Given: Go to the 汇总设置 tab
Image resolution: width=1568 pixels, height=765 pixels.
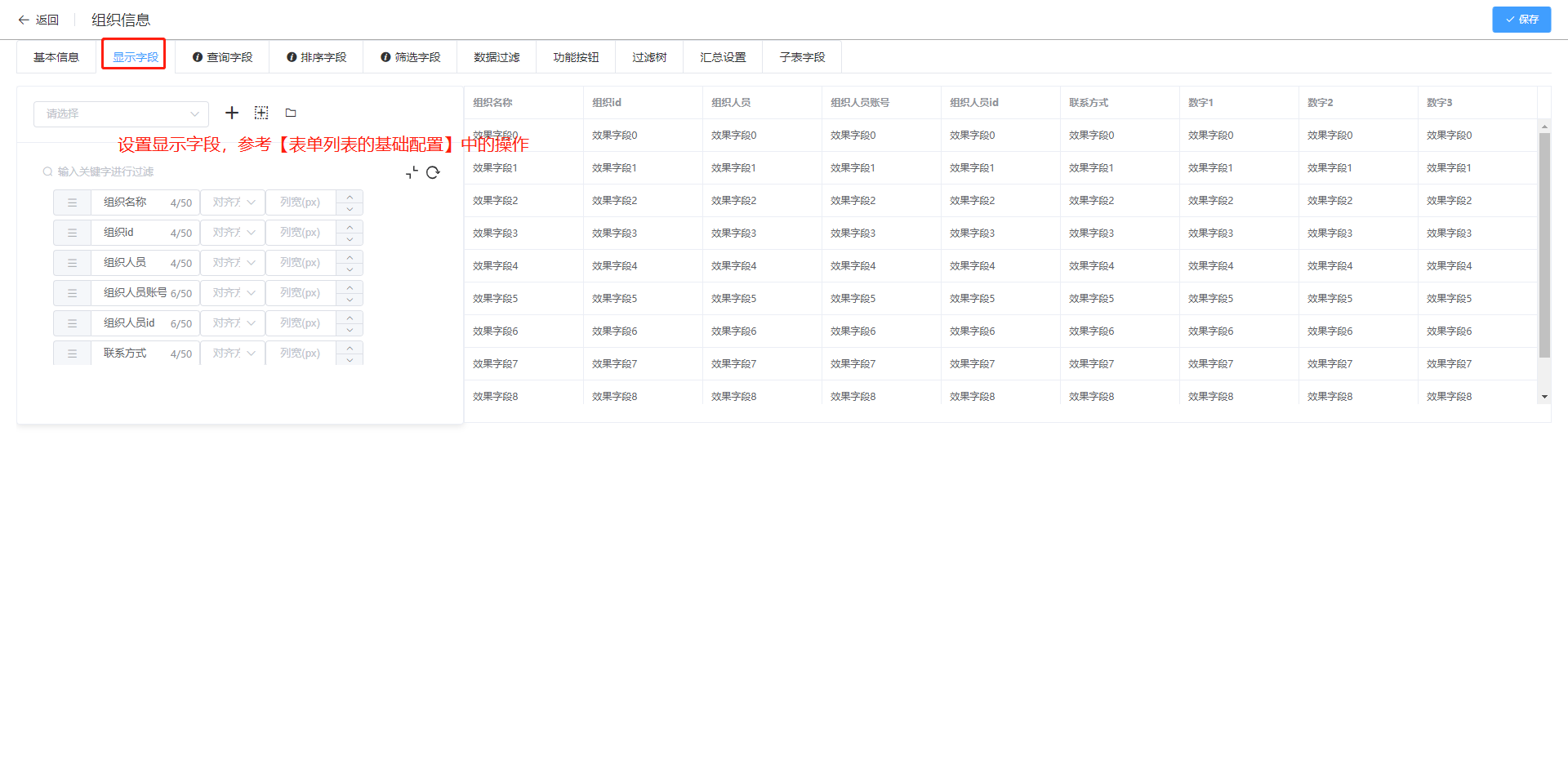Looking at the screenshot, I should click(x=723, y=57).
